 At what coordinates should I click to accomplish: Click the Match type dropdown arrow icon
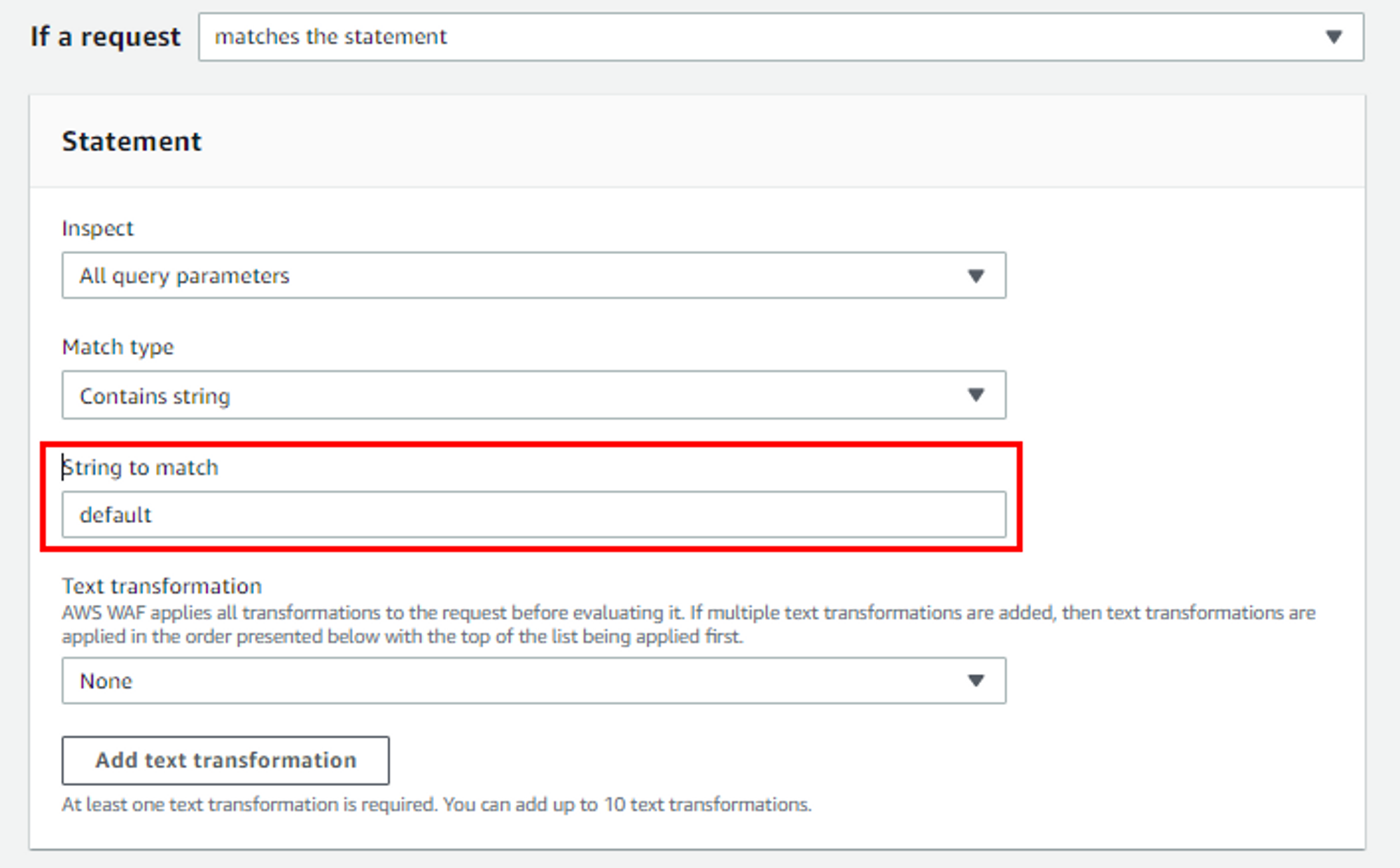[976, 395]
